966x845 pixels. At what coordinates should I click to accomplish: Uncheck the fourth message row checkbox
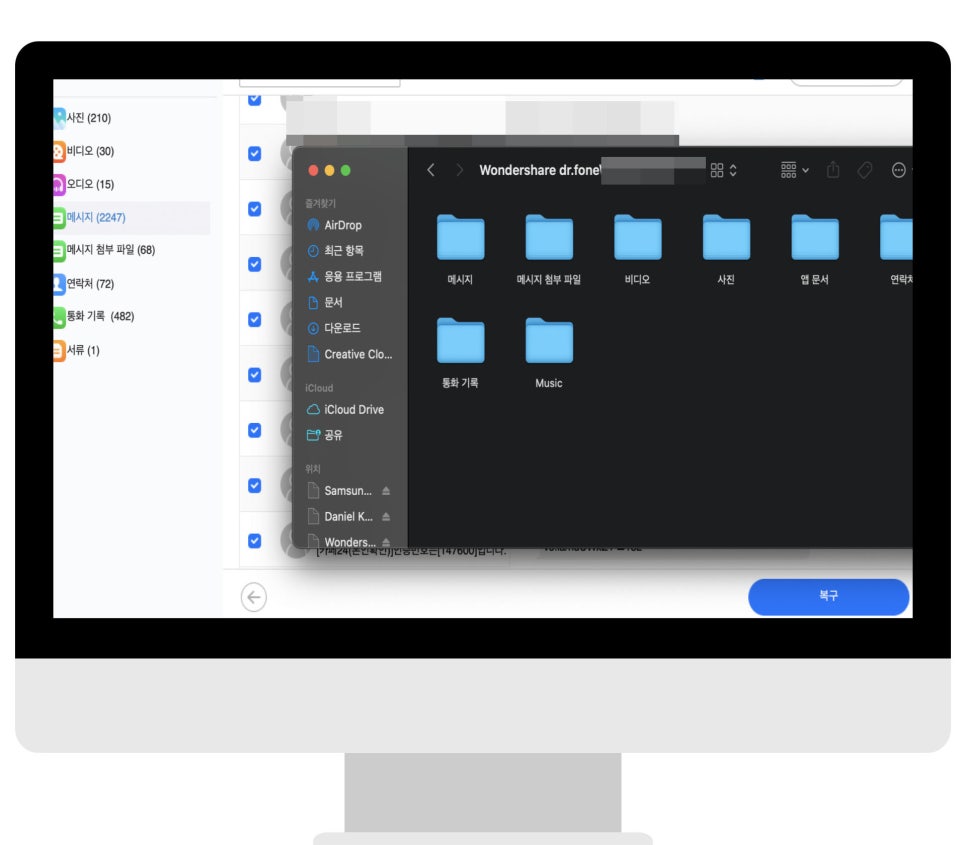[254, 264]
